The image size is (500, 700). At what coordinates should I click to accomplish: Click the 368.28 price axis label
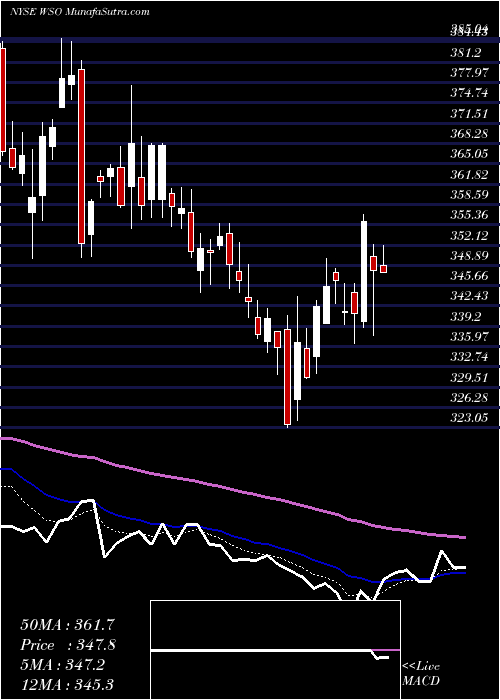[x=471, y=134]
